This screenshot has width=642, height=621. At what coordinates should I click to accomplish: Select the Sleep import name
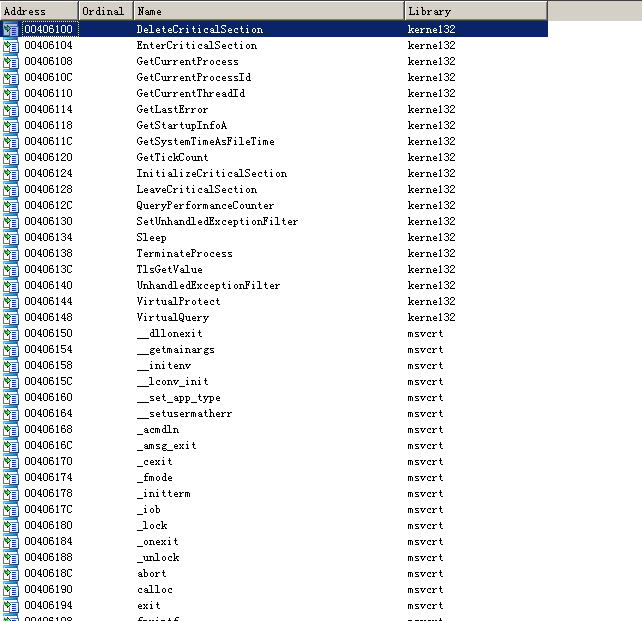[151, 238]
